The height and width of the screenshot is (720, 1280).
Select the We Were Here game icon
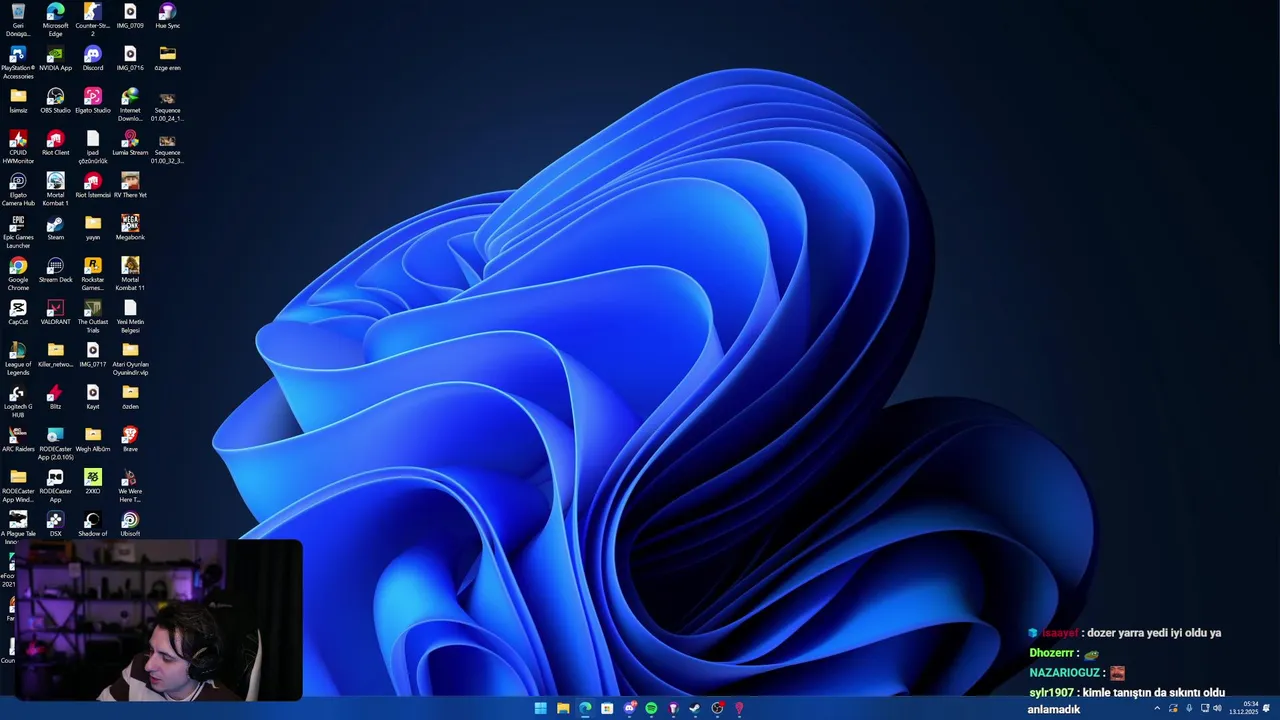point(130,486)
